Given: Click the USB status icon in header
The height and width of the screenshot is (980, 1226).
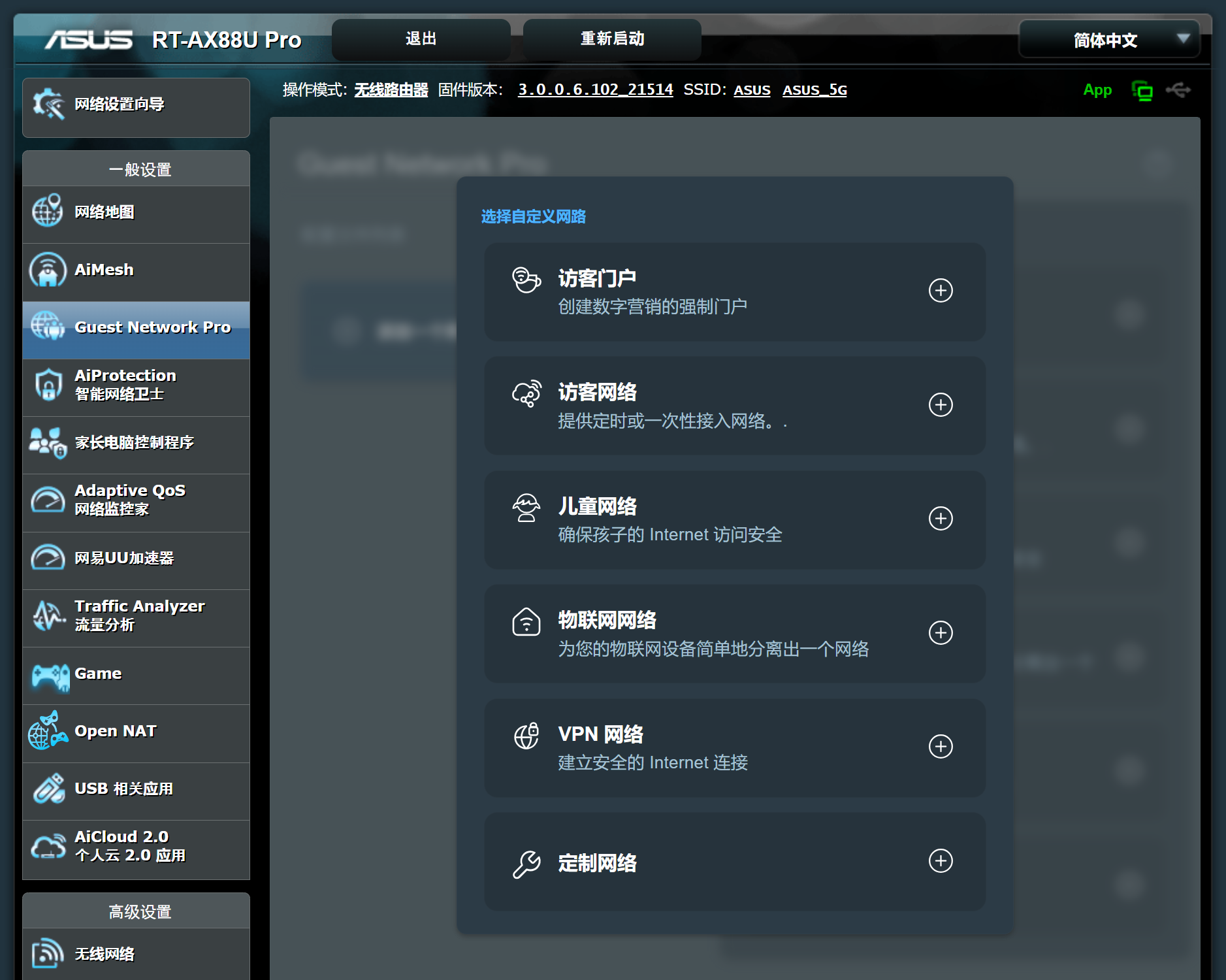Looking at the screenshot, I should [x=1179, y=90].
